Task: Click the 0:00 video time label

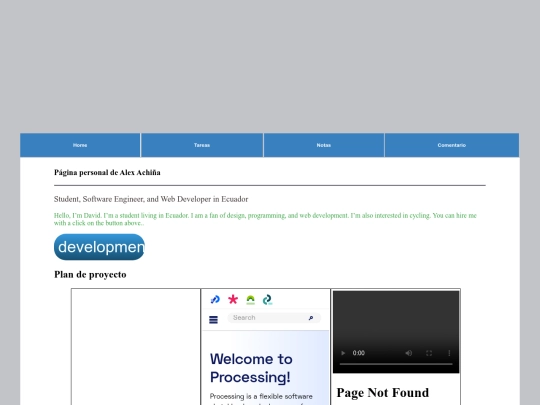Action: pyautogui.click(x=359, y=353)
